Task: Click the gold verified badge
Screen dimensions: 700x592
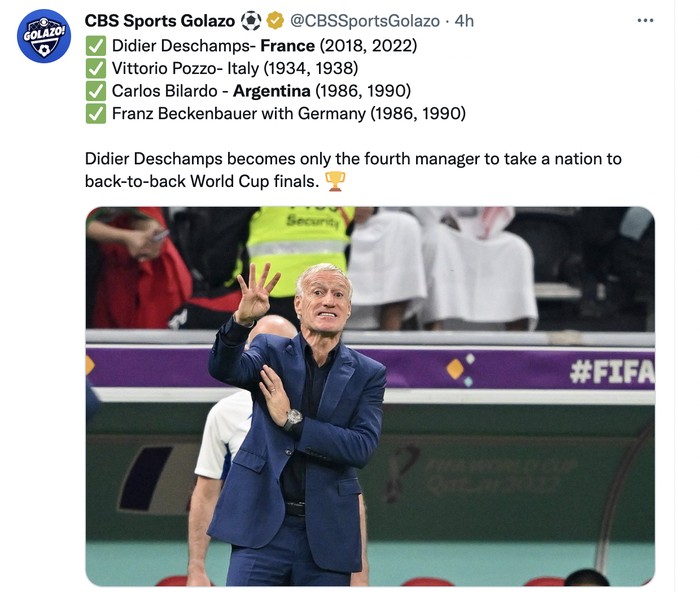Action: [274, 21]
